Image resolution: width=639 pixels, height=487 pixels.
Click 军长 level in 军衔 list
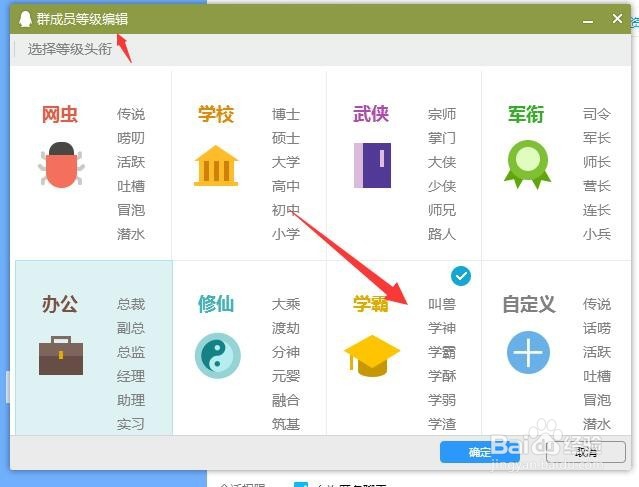click(x=597, y=138)
